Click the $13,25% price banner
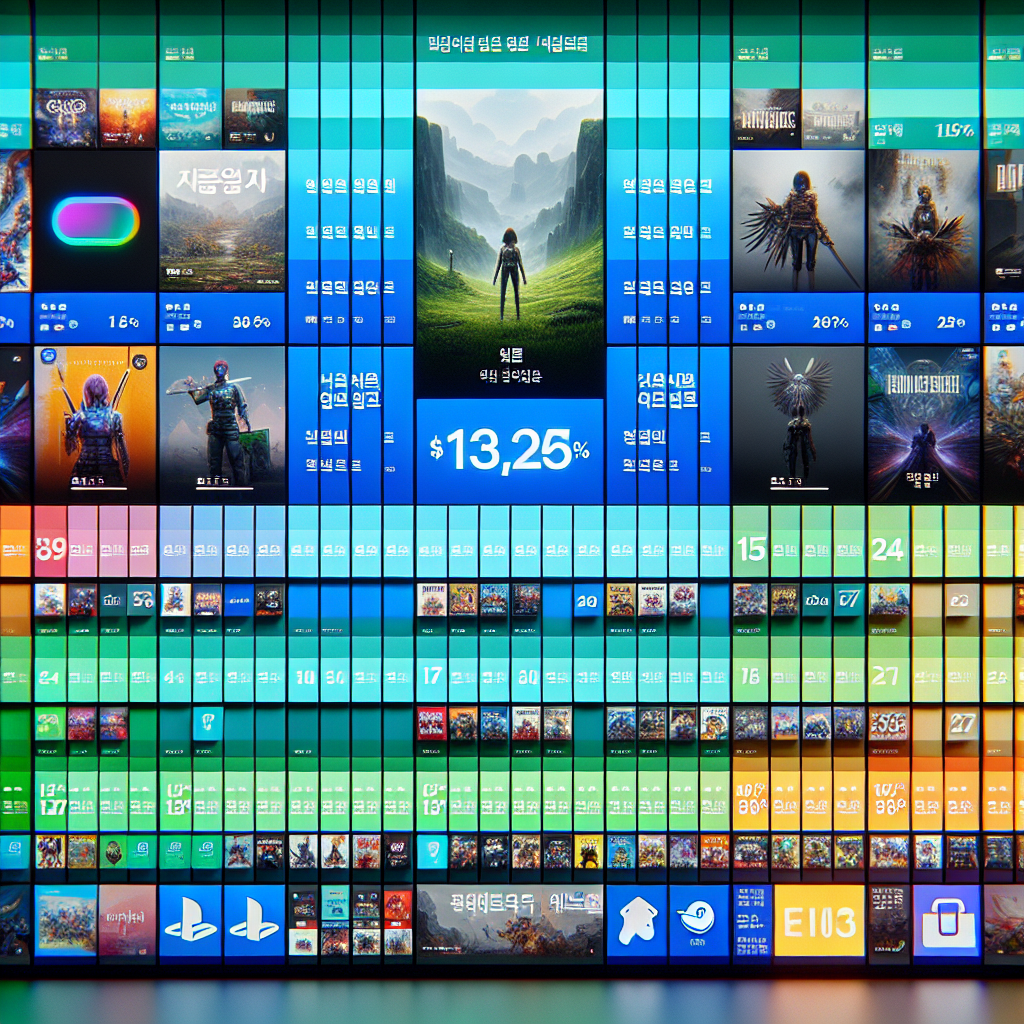This screenshot has width=1024, height=1024. 509,451
